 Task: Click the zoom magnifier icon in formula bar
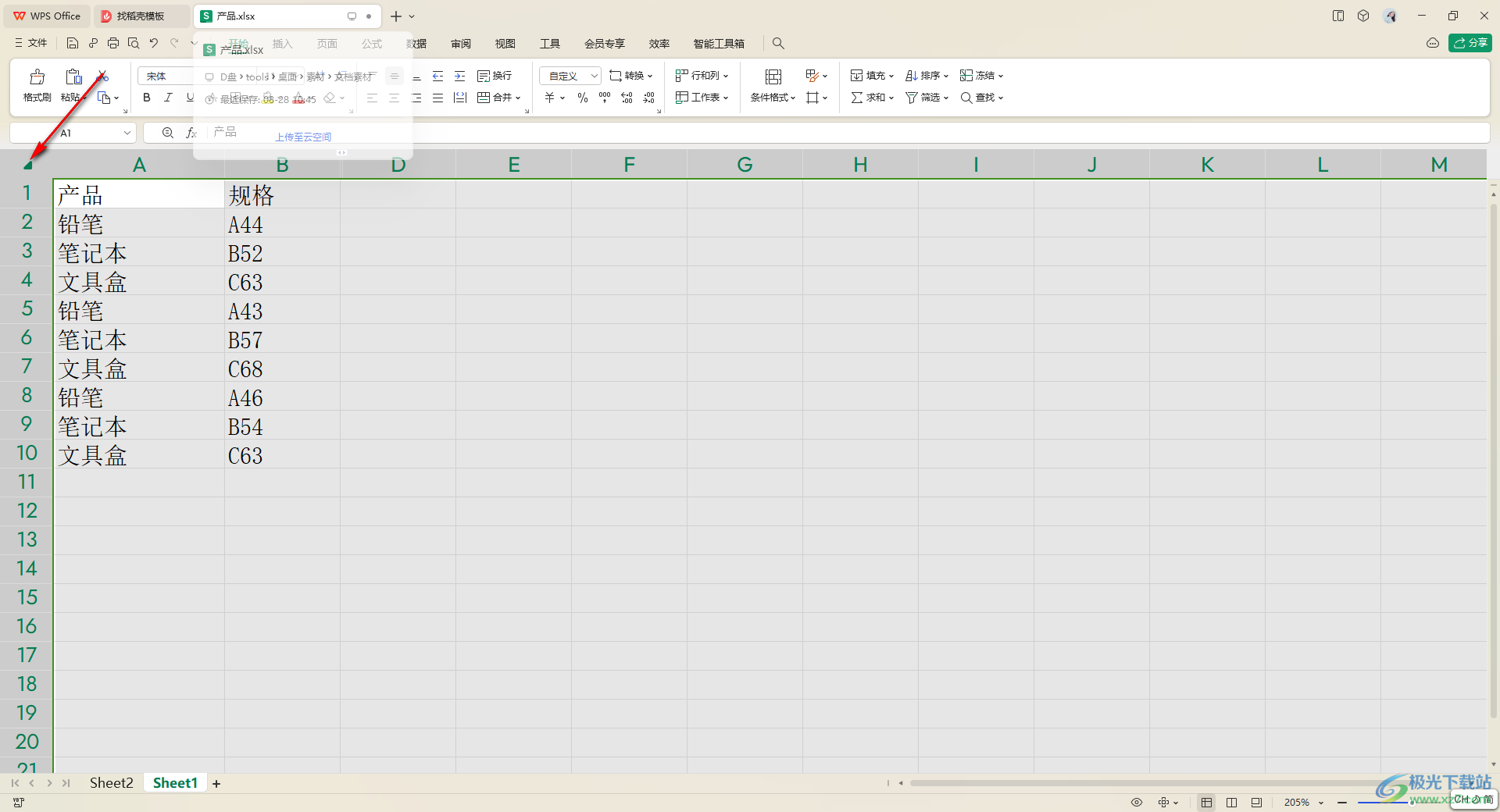point(167,134)
